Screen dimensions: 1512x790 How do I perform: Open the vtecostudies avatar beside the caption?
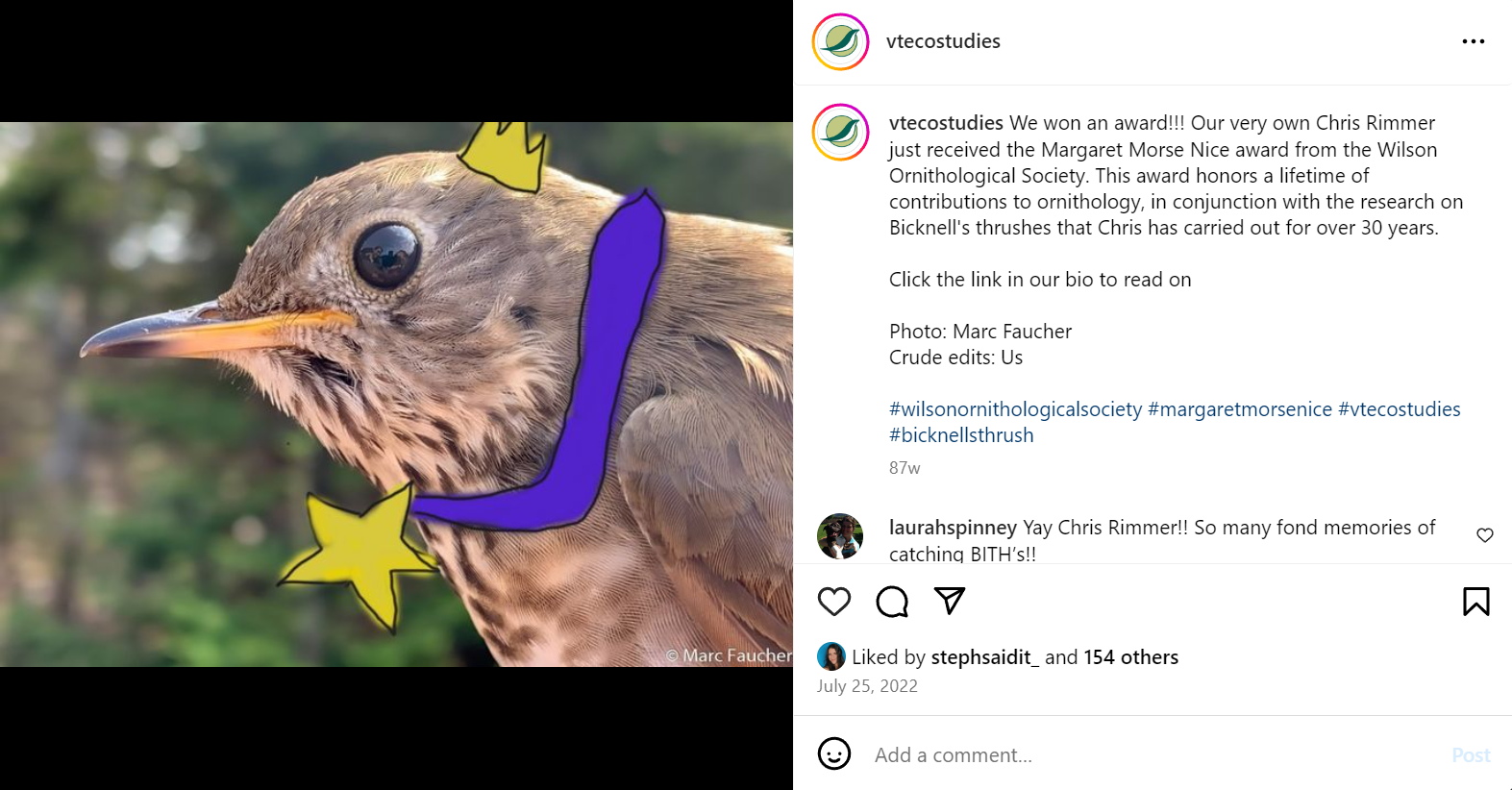point(841,132)
